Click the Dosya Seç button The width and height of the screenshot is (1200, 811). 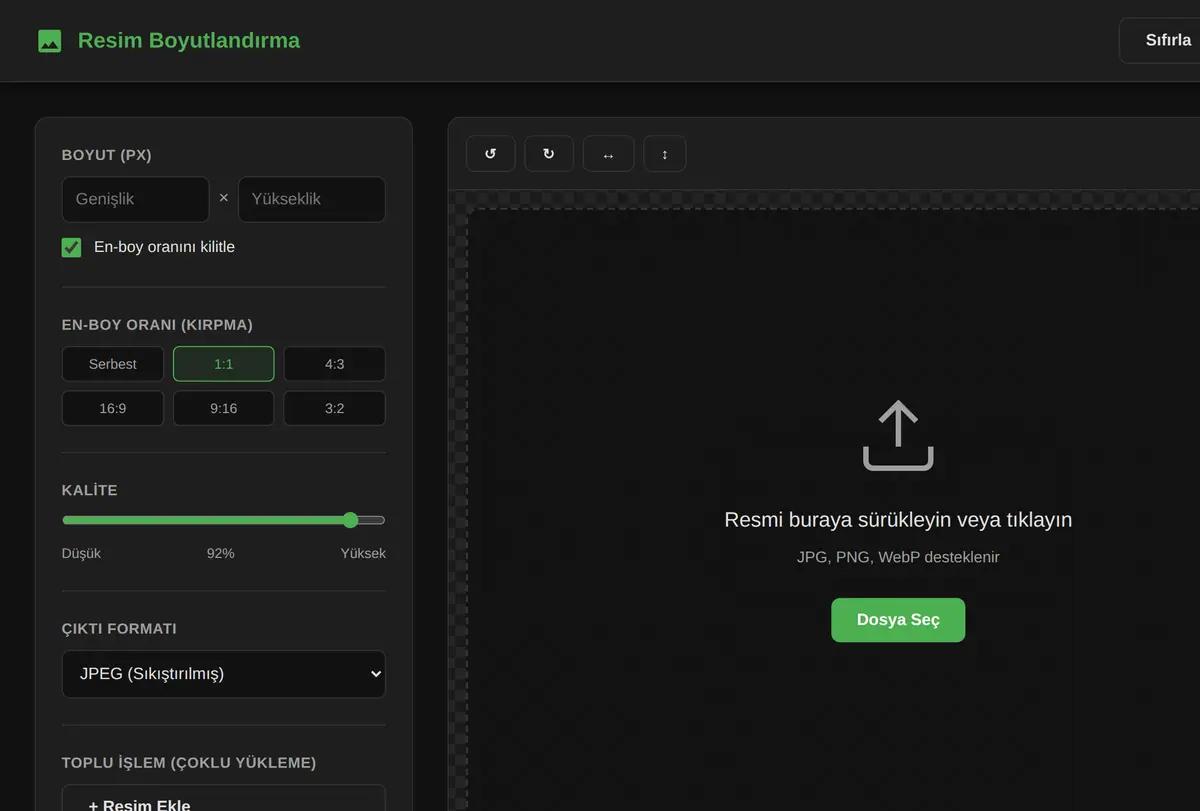(898, 620)
